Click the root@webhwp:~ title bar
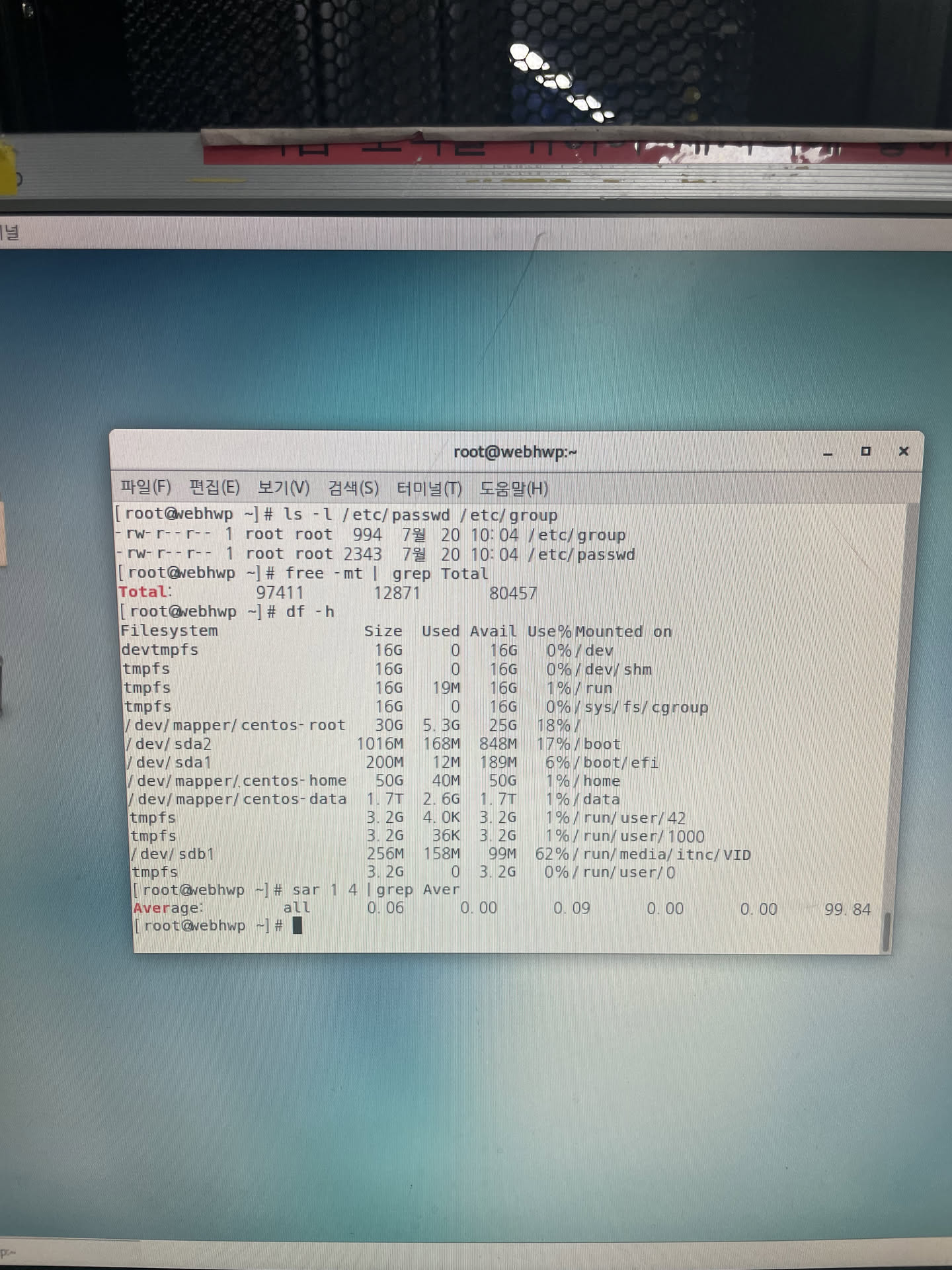This screenshot has width=952, height=1270. [x=514, y=452]
